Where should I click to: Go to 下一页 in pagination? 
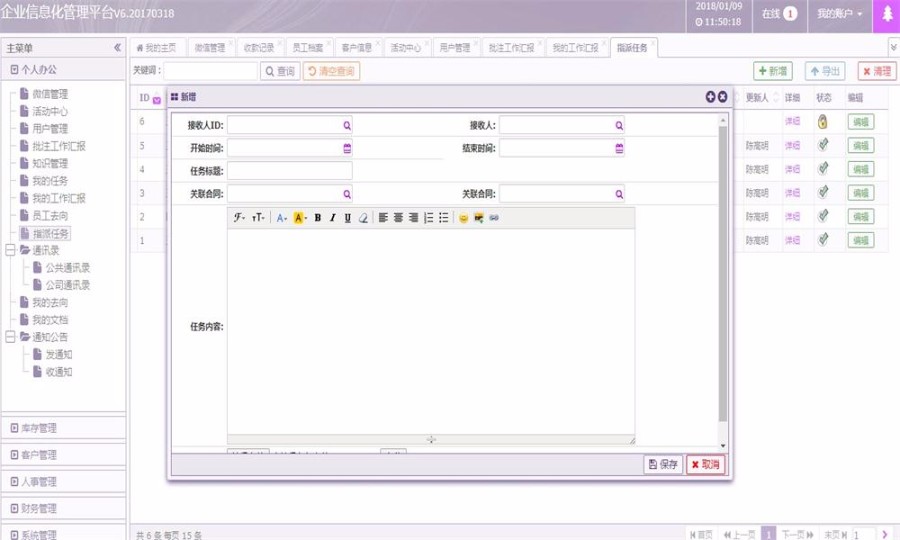pos(797,534)
